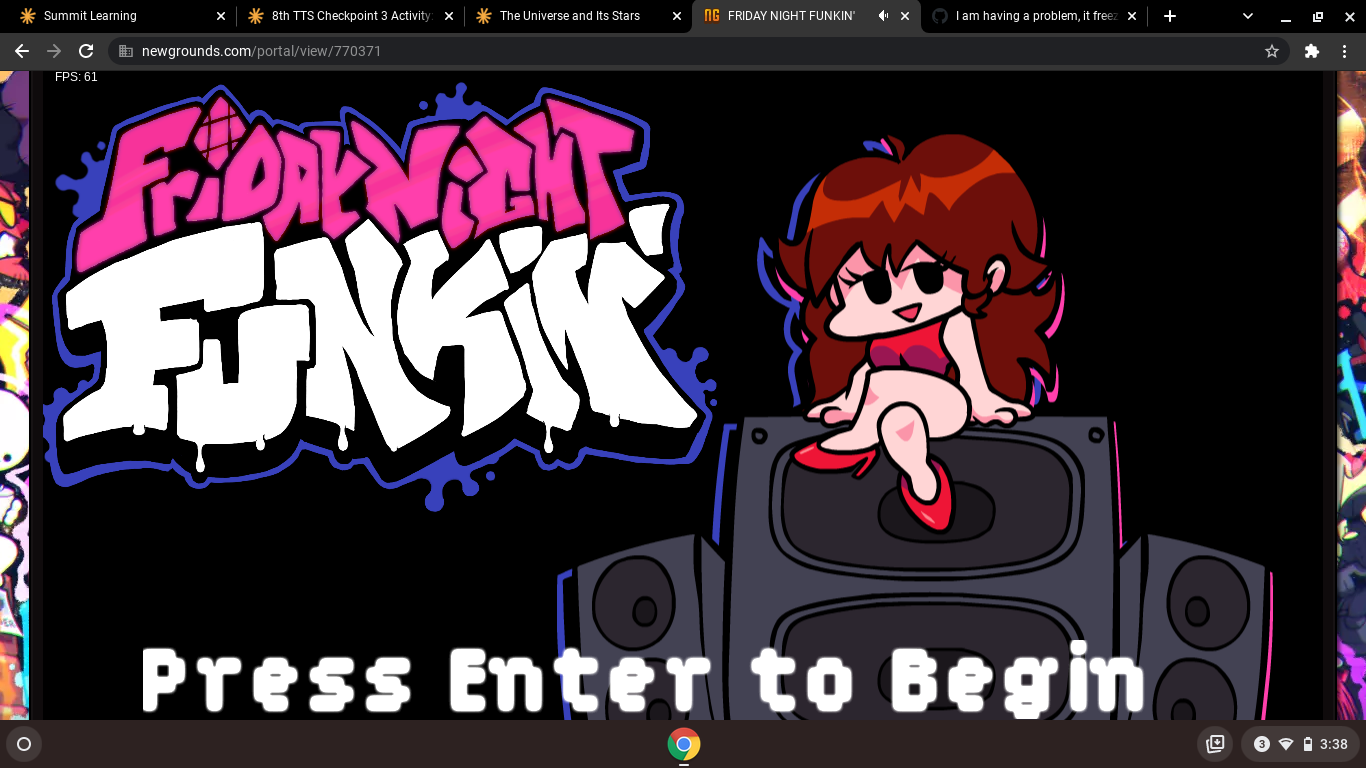Viewport: 1366px width, 768px height.
Task: Close the Summit Learning tab
Action: 221,16
